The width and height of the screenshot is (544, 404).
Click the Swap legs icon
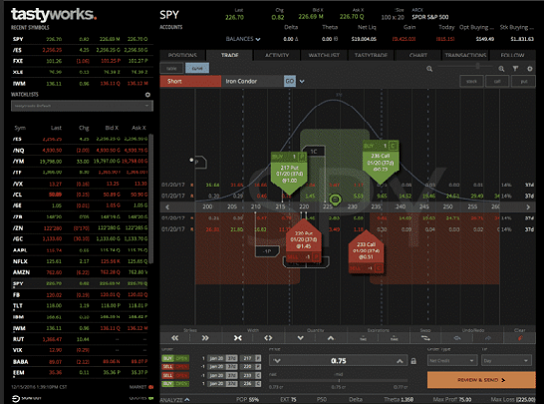pos(426,338)
